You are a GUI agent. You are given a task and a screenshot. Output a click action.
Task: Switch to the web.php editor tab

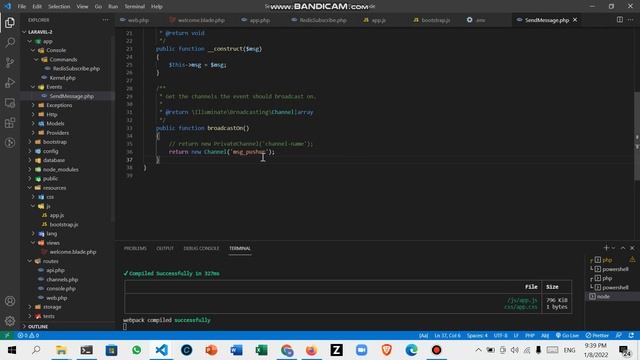[x=139, y=20]
